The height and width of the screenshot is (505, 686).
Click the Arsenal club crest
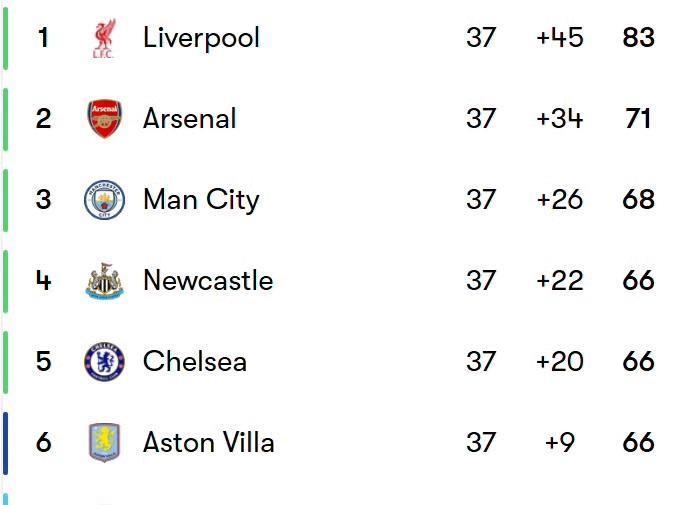point(105,119)
